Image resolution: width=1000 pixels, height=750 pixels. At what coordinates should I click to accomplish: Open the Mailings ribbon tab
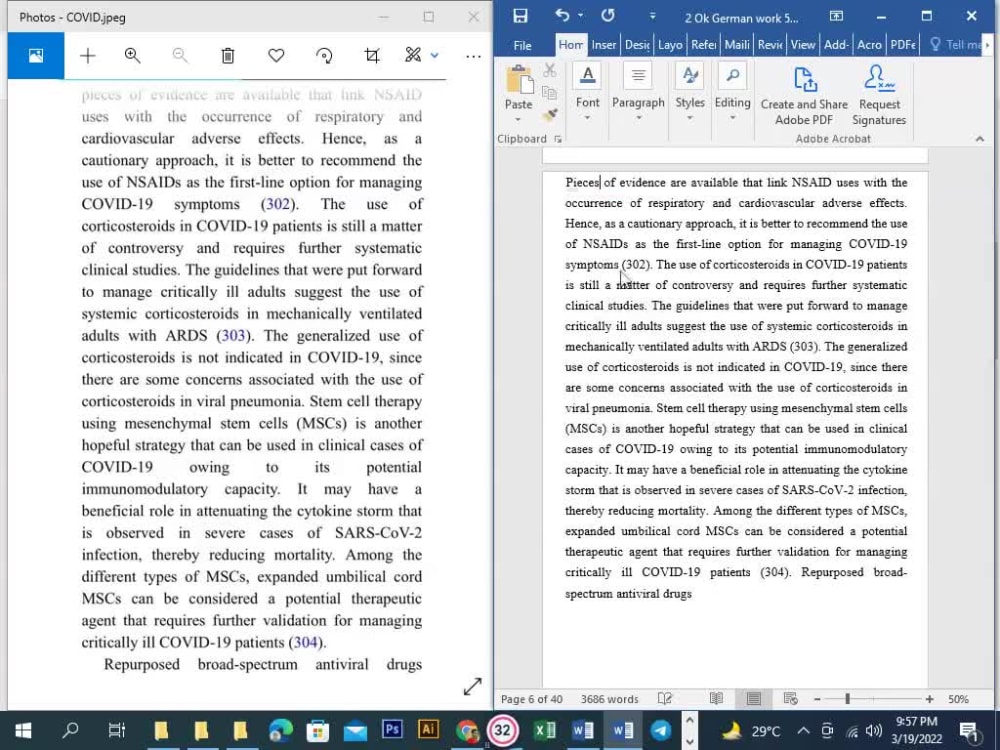[x=737, y=45]
